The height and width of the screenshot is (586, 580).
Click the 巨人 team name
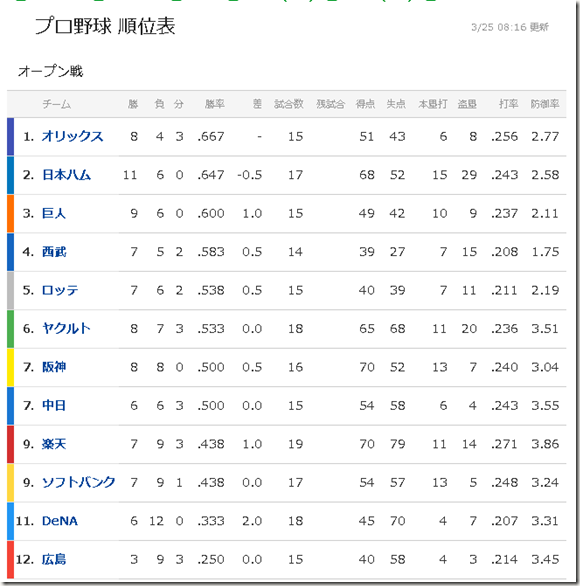pos(54,213)
